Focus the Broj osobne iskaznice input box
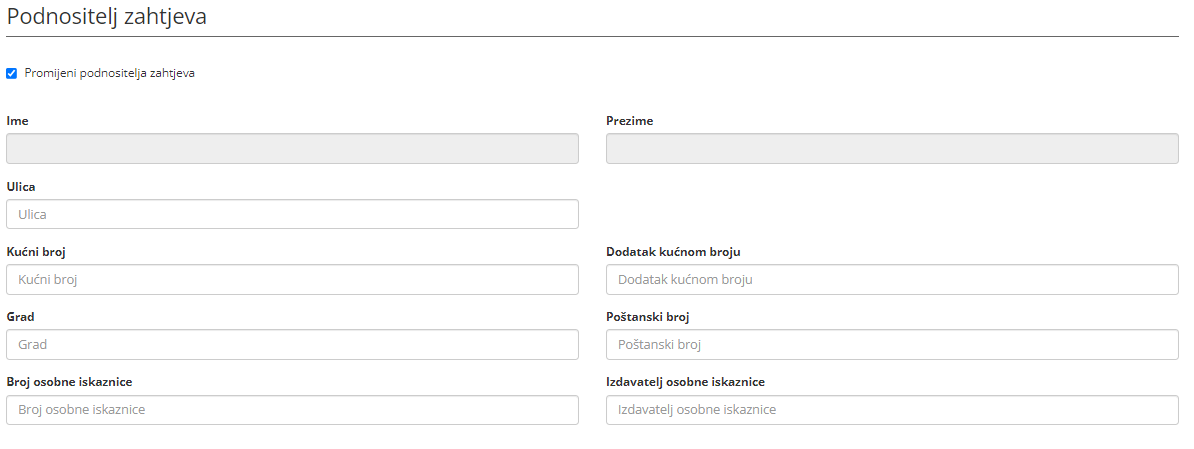The height and width of the screenshot is (449, 1194). pyautogui.click(x=292, y=410)
